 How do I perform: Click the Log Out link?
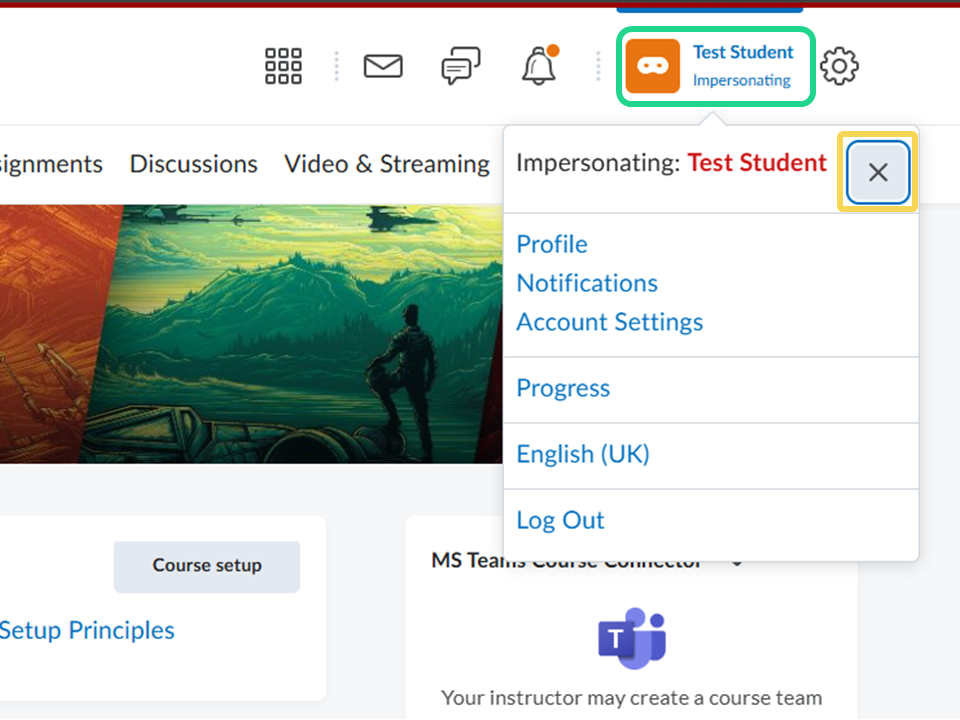tap(560, 520)
